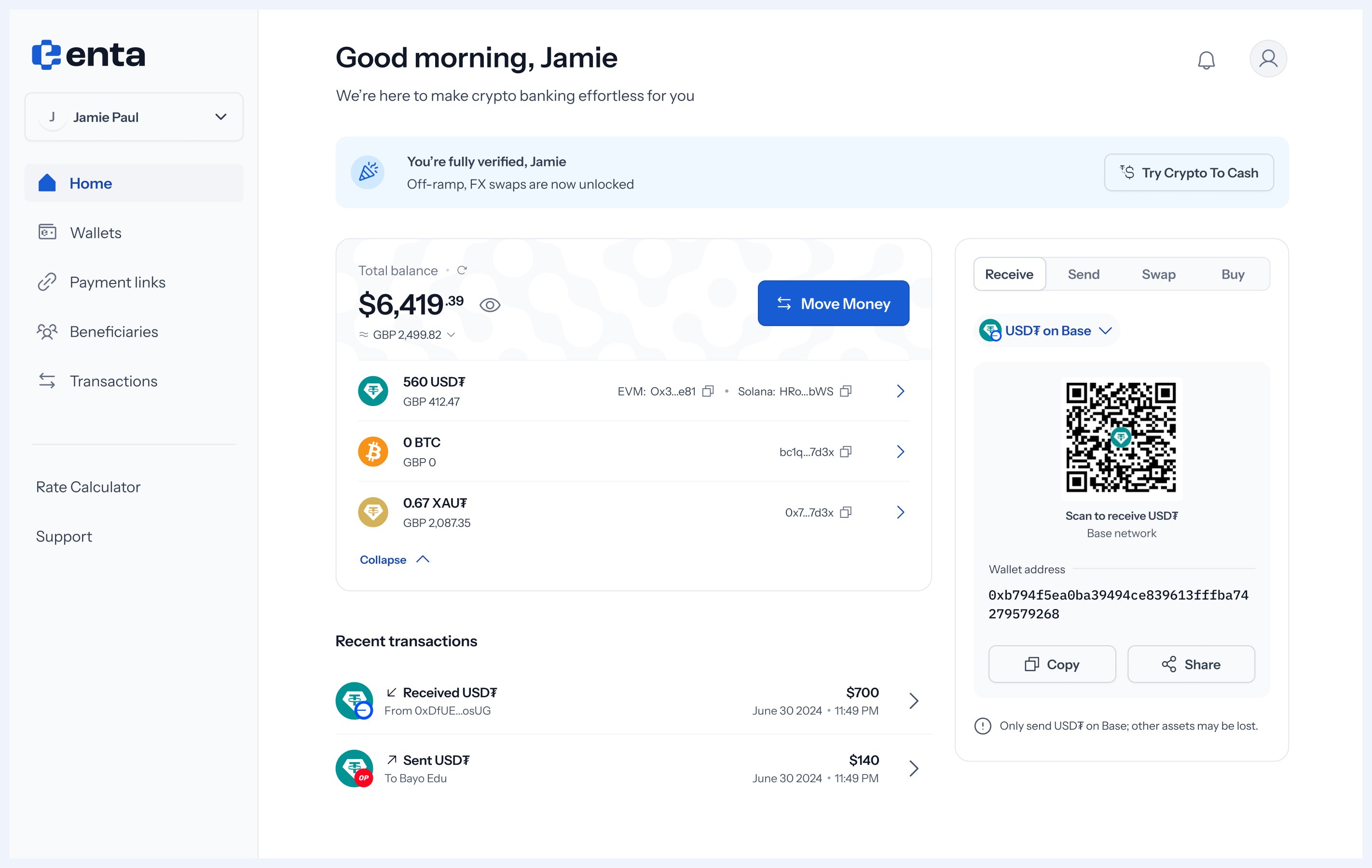Open the user profile avatar
The image size is (1372, 868).
(1268, 59)
